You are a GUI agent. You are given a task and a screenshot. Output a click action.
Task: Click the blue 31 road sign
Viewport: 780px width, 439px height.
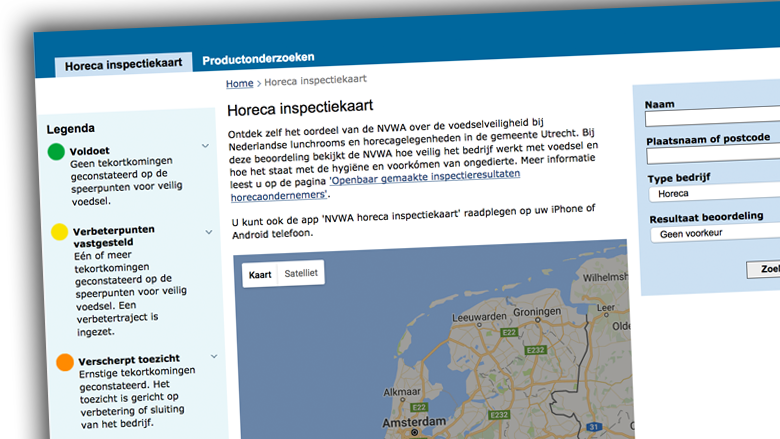pos(594,427)
